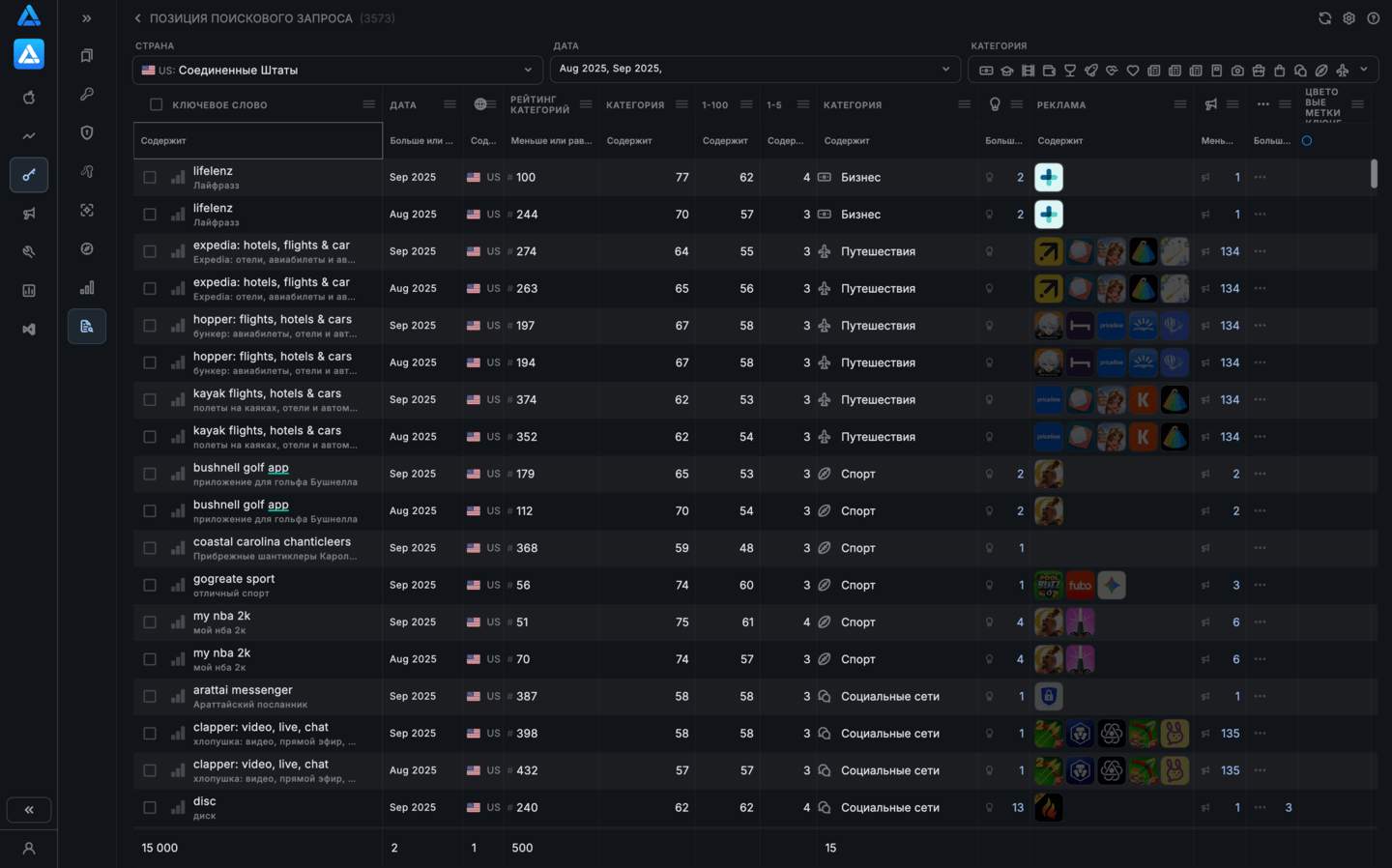Click the compass icon in the sidebar
The width and height of the screenshot is (1392, 868).
(x=87, y=248)
